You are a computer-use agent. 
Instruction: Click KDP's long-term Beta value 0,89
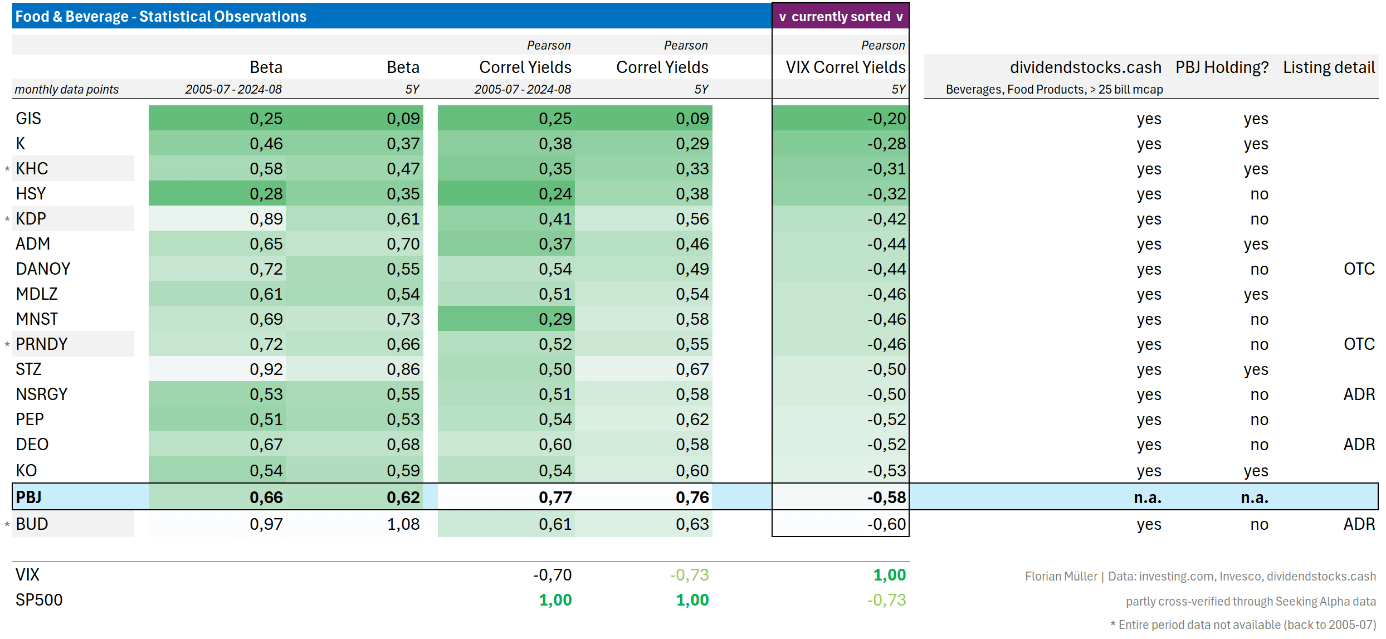(266, 219)
